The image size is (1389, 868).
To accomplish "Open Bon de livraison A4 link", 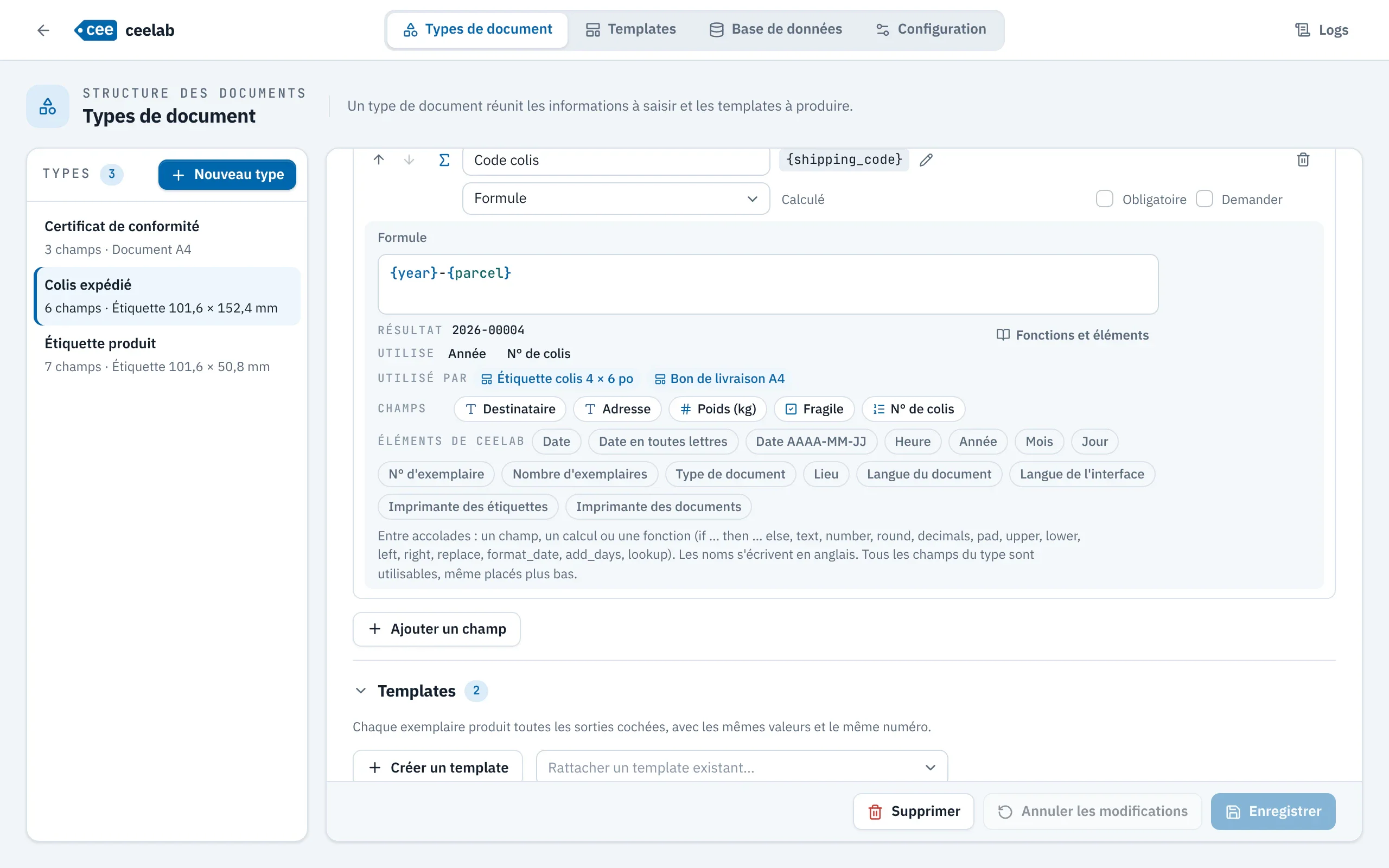I will tap(719, 379).
